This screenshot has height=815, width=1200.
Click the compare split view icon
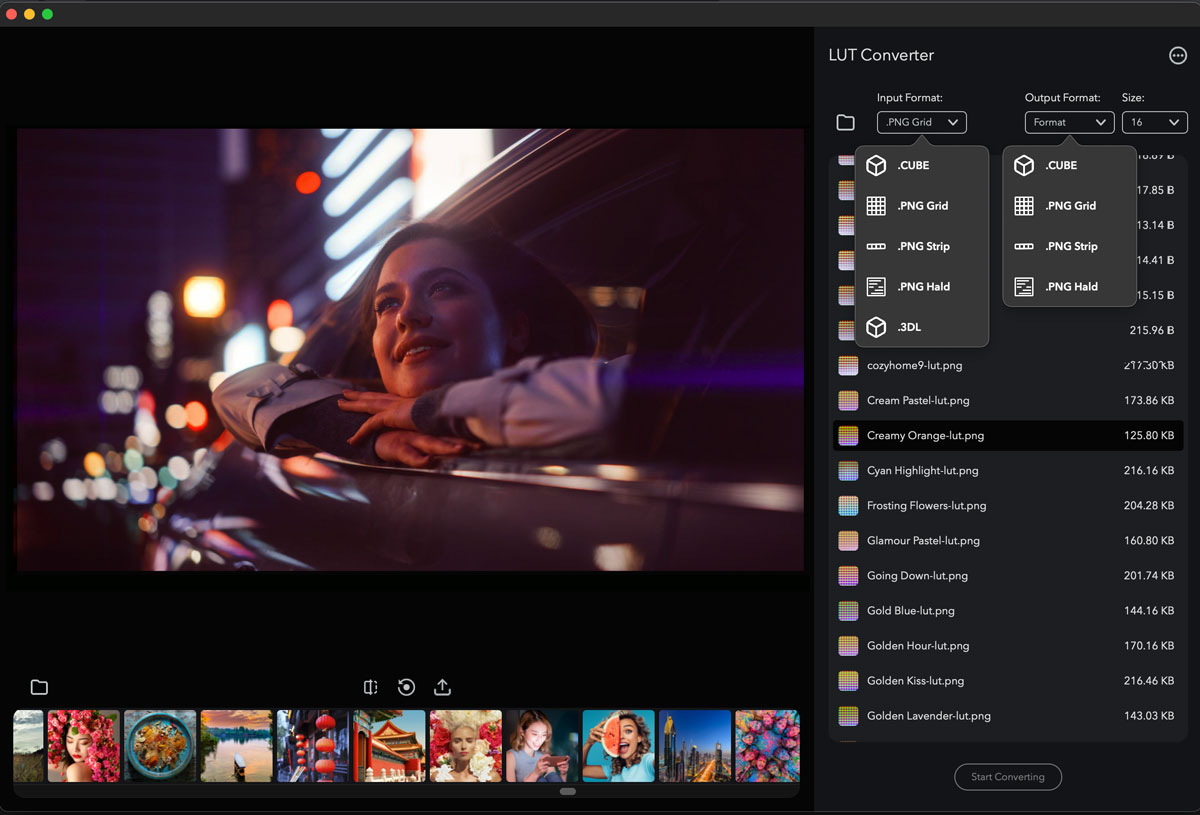371,687
